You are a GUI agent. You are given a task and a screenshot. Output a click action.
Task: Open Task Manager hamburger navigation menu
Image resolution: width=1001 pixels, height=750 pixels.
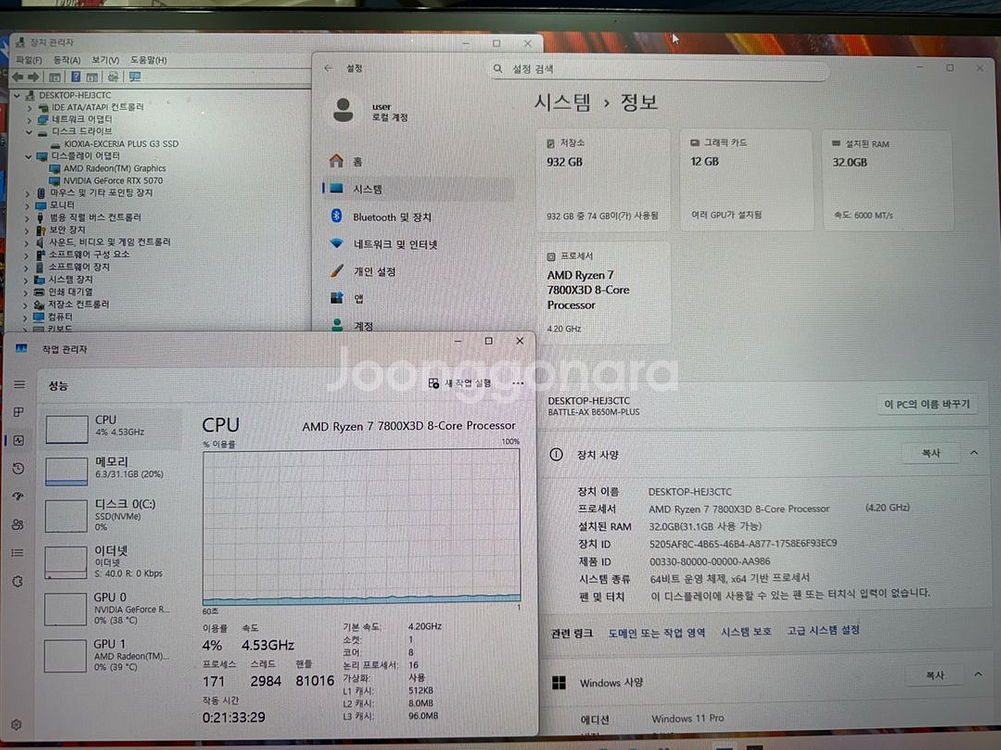[x=19, y=384]
